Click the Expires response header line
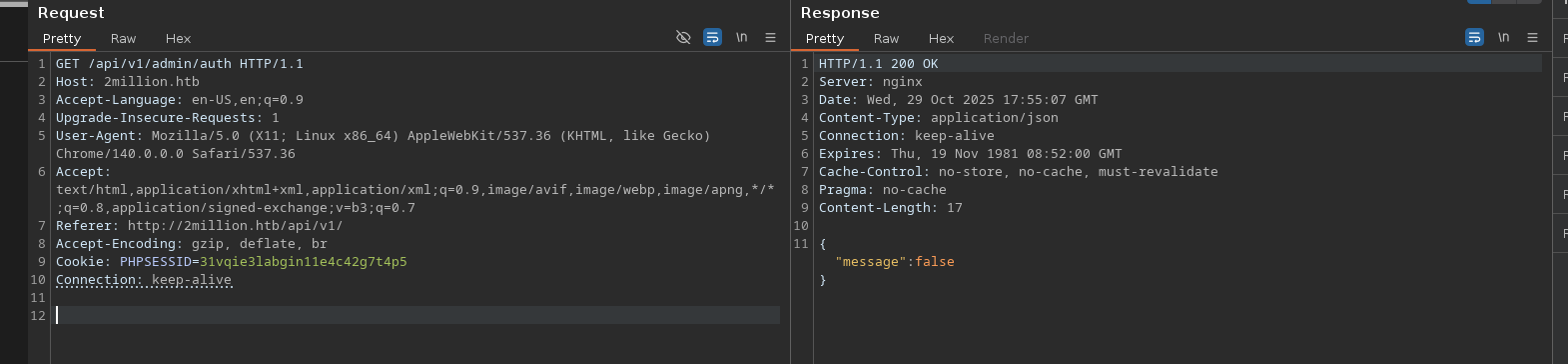 971,153
